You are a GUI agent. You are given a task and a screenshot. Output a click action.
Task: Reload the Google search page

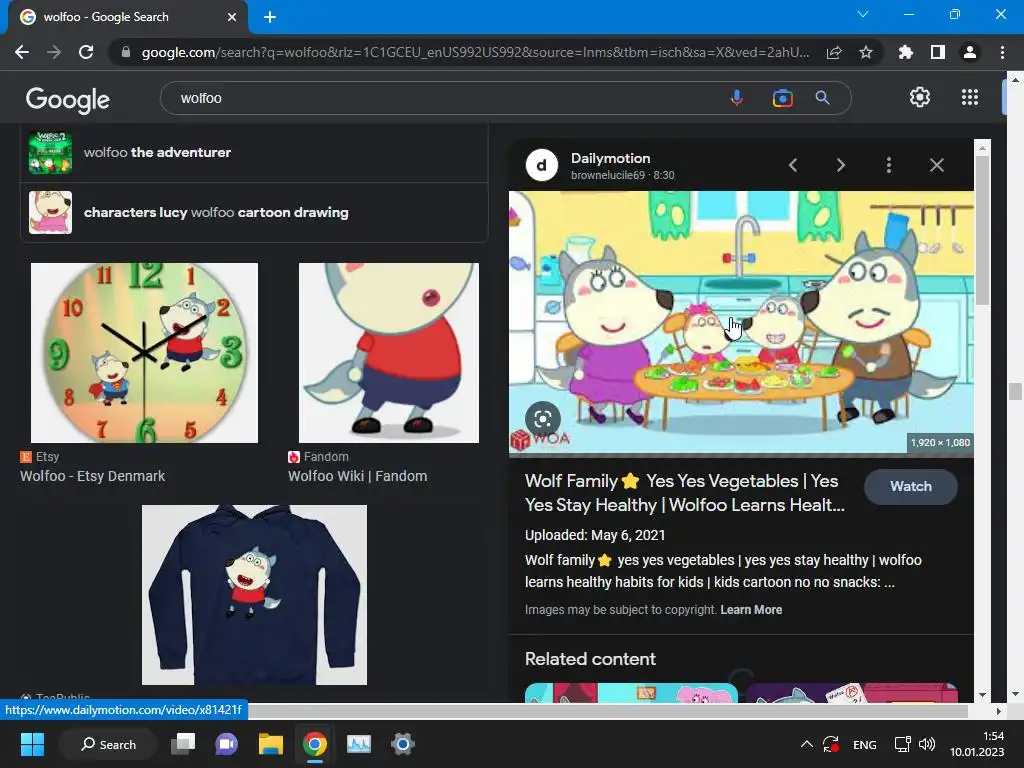pyautogui.click(x=86, y=52)
